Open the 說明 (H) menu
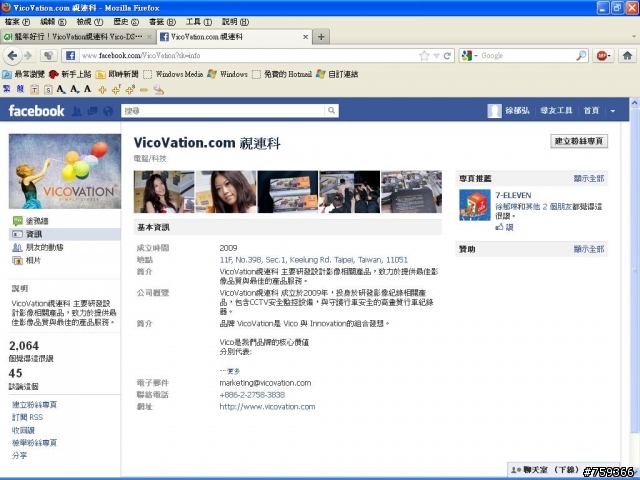Image resolution: width=640 pixels, height=480 pixels. (235, 22)
